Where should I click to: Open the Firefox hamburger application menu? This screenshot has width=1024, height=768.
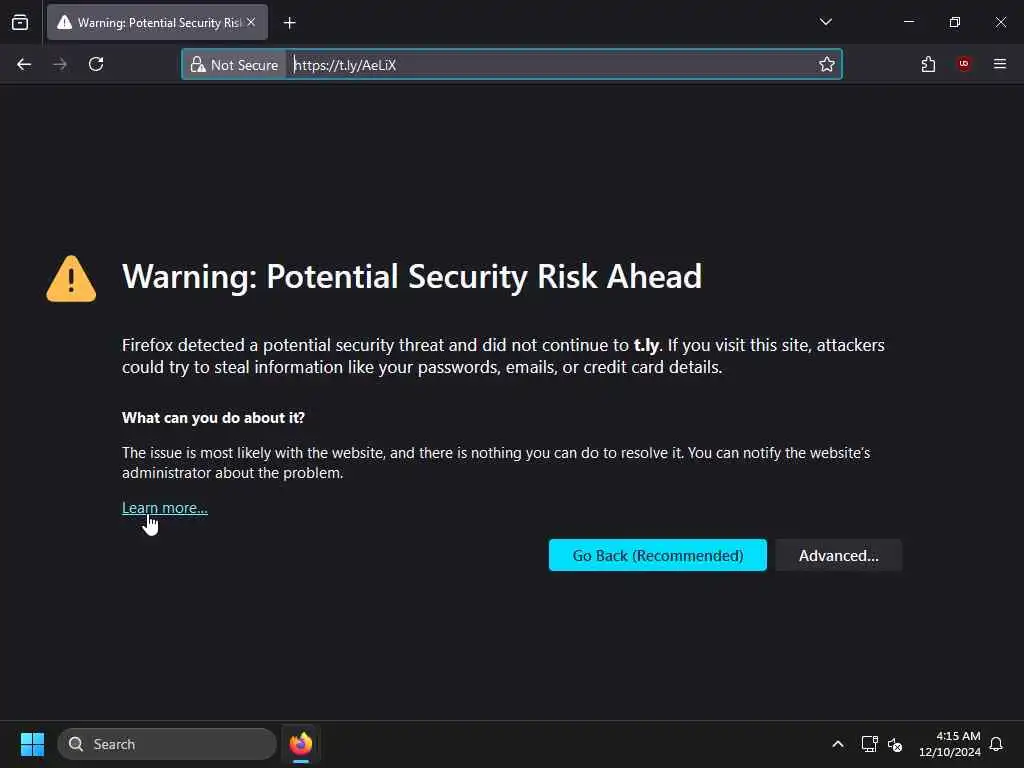click(999, 64)
